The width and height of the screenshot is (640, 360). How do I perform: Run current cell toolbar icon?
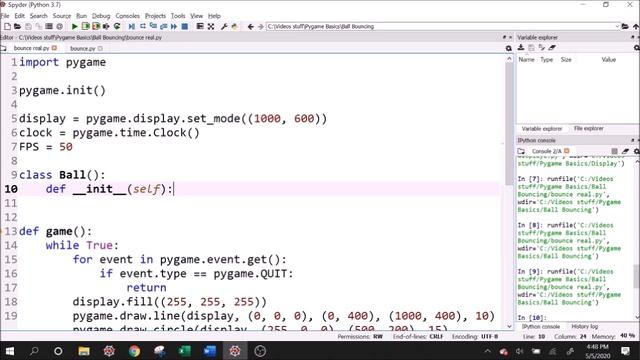tap(85, 27)
